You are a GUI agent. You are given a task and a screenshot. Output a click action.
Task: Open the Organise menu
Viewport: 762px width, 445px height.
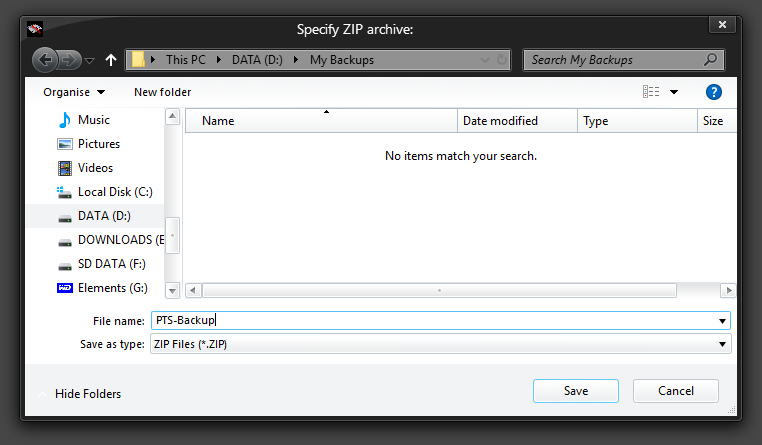pyautogui.click(x=74, y=92)
